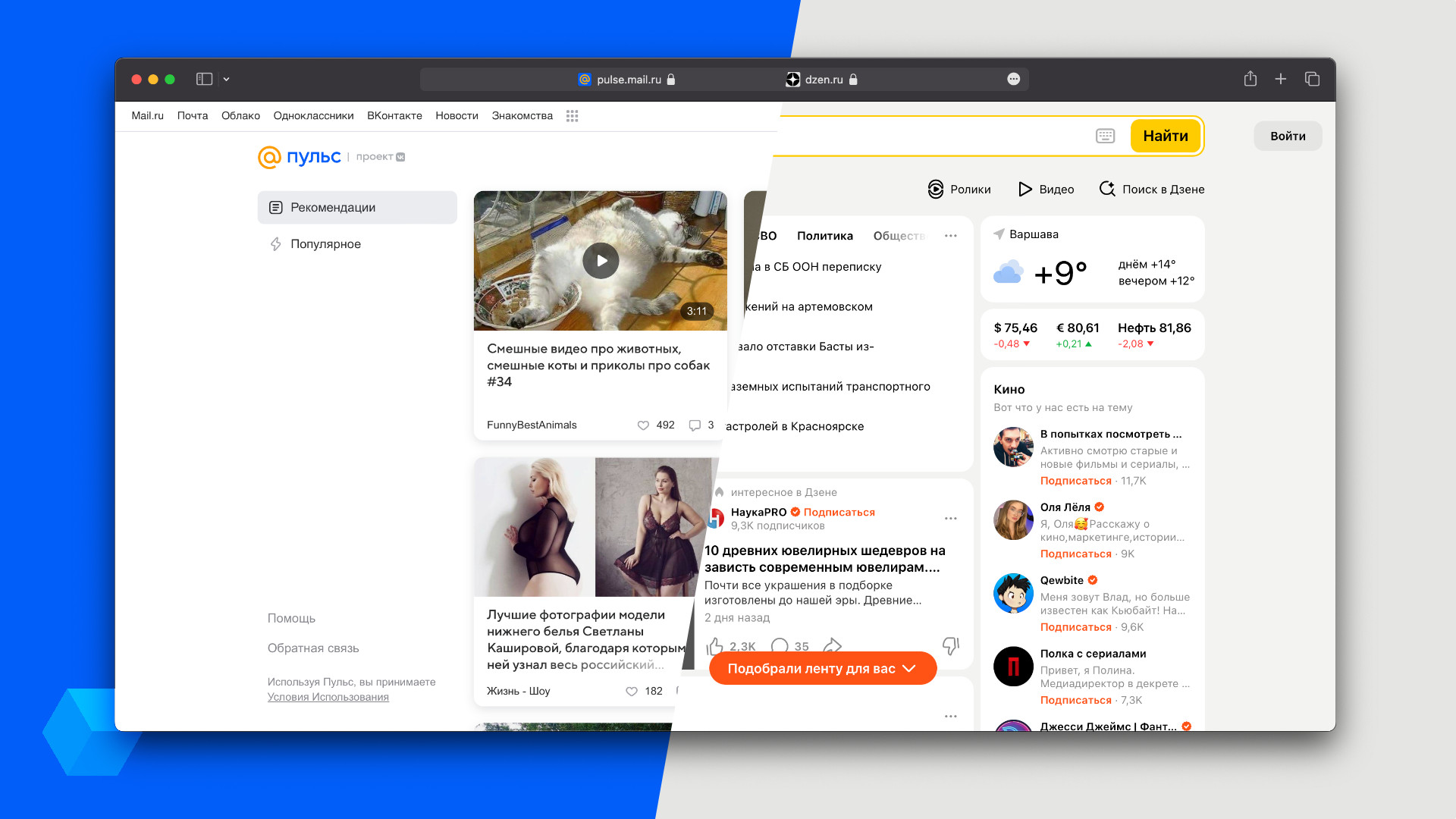This screenshot has height=819, width=1456.
Task: Open Одноклассники in the top bar
Action: (313, 116)
